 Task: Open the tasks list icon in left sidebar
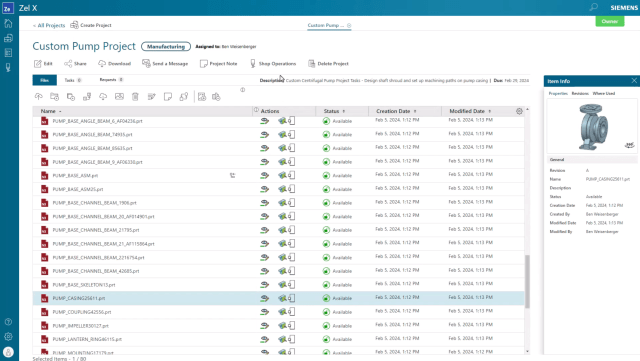click(8, 53)
